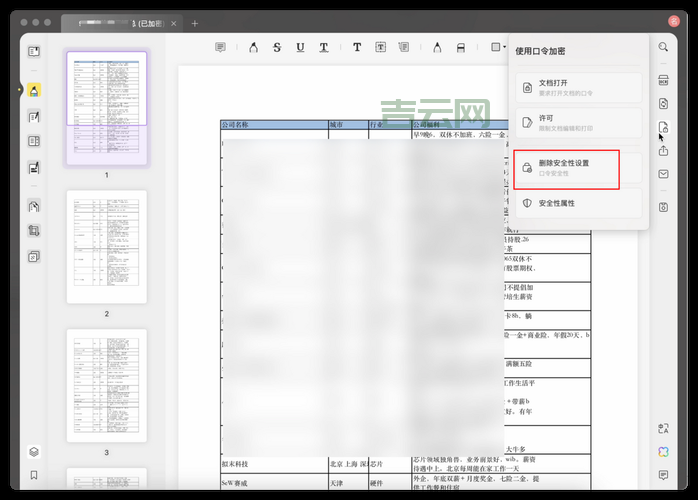The image size is (698, 500).
Task: Click the 天津 city cell
Action: pyautogui.click(x=349, y=483)
